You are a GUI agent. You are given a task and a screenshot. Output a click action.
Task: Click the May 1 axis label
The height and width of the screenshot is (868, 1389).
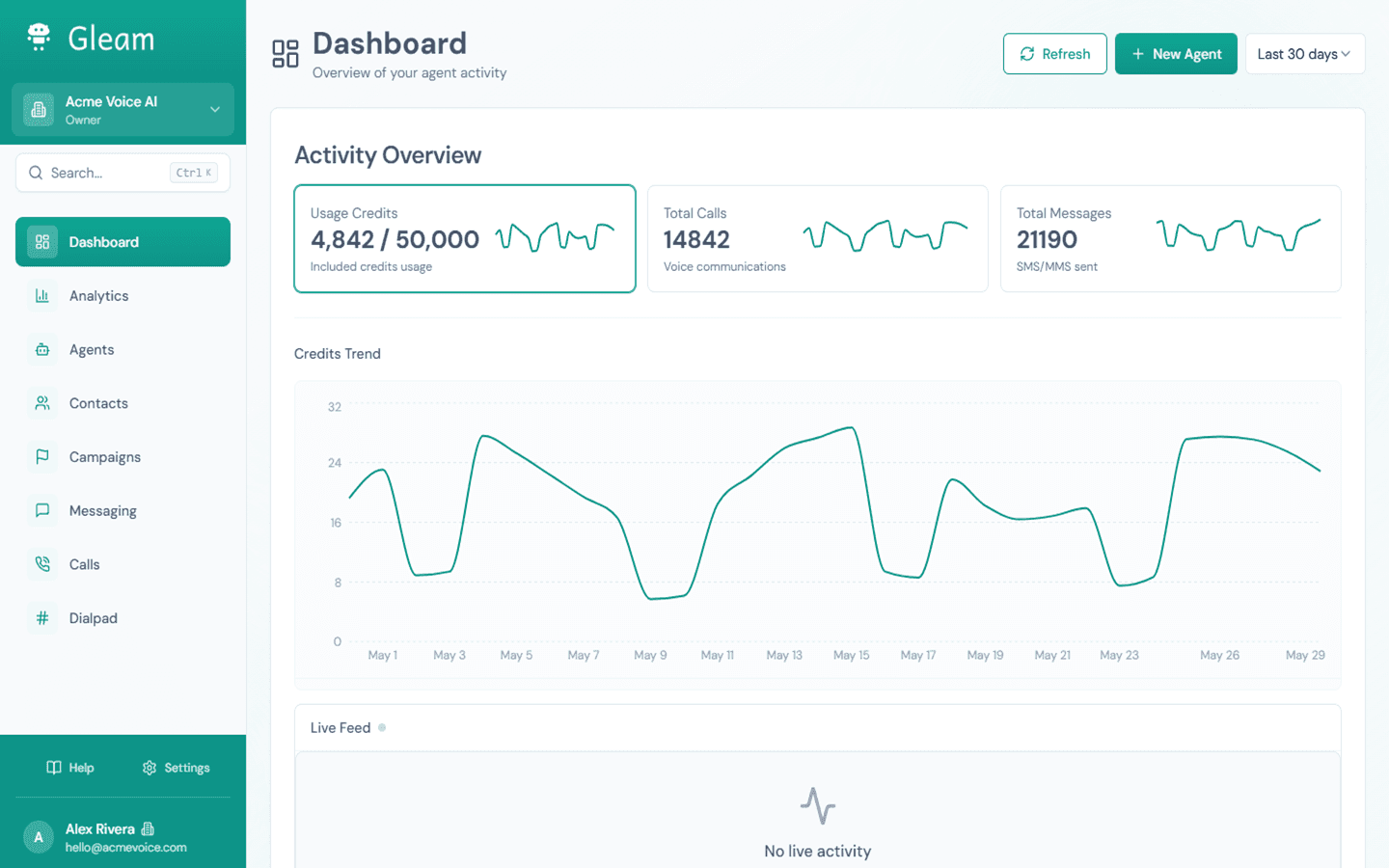pos(383,655)
